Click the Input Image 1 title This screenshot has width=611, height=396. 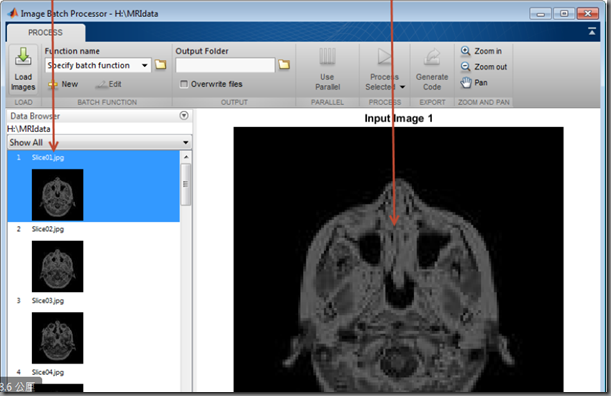tap(398, 118)
